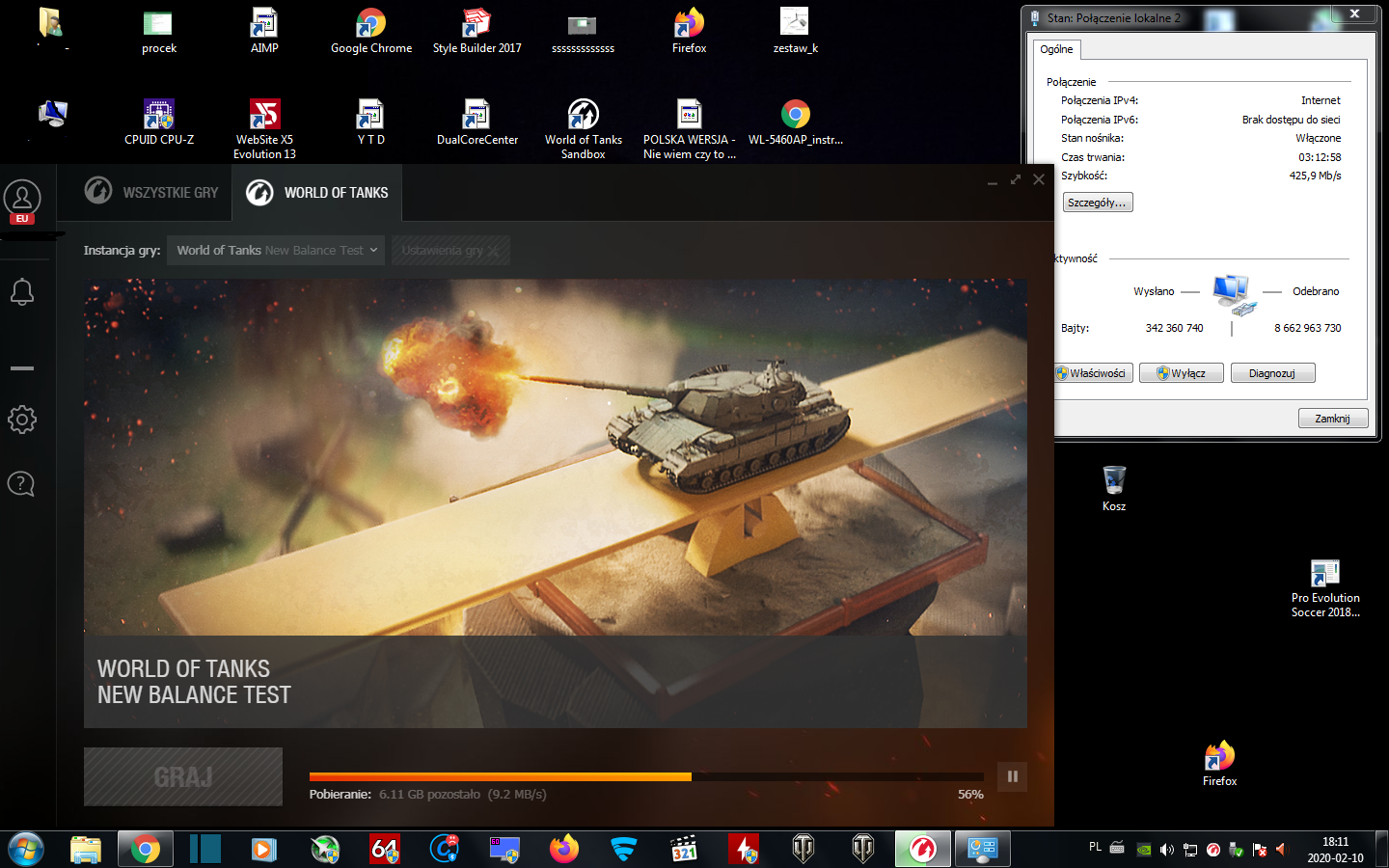Click Wyłącz to disable the connection
The image size is (1389, 868).
coord(1182,373)
